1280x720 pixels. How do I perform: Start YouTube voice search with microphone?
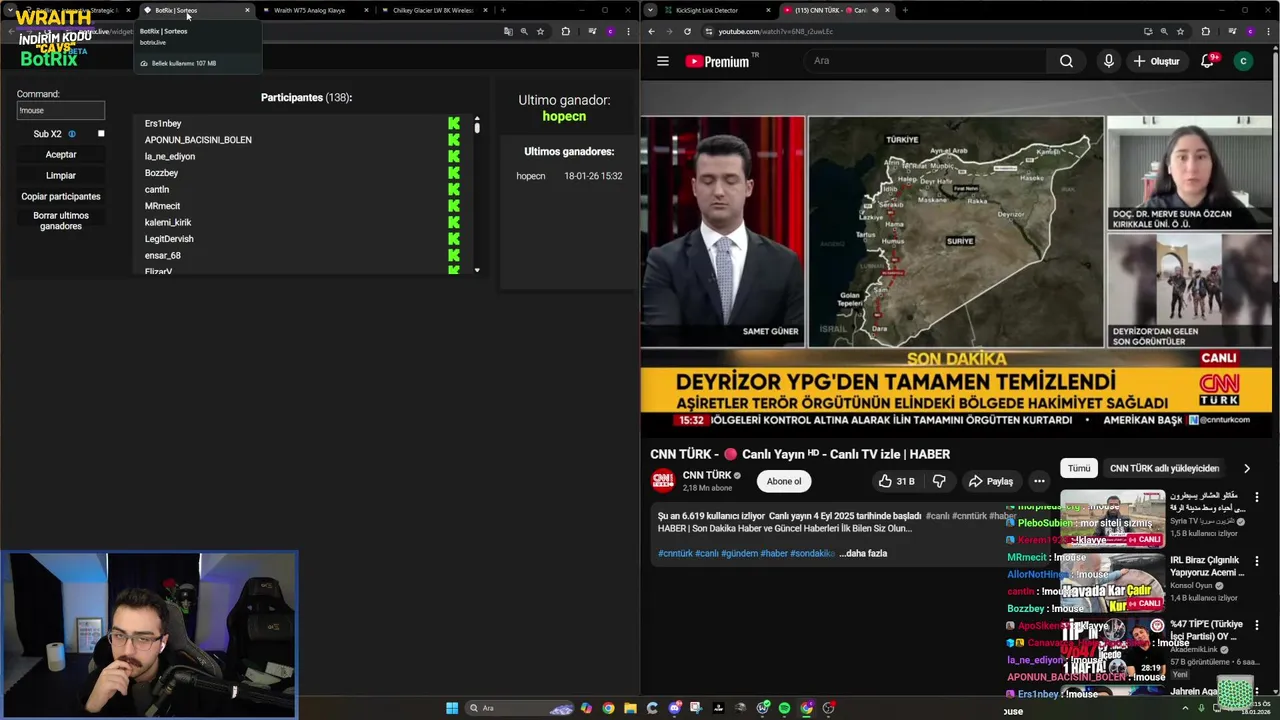(1108, 61)
